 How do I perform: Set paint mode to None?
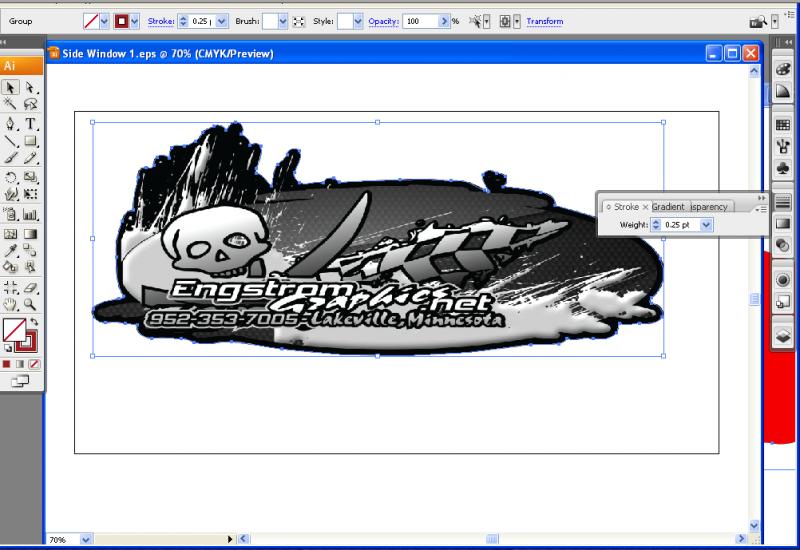point(34,364)
